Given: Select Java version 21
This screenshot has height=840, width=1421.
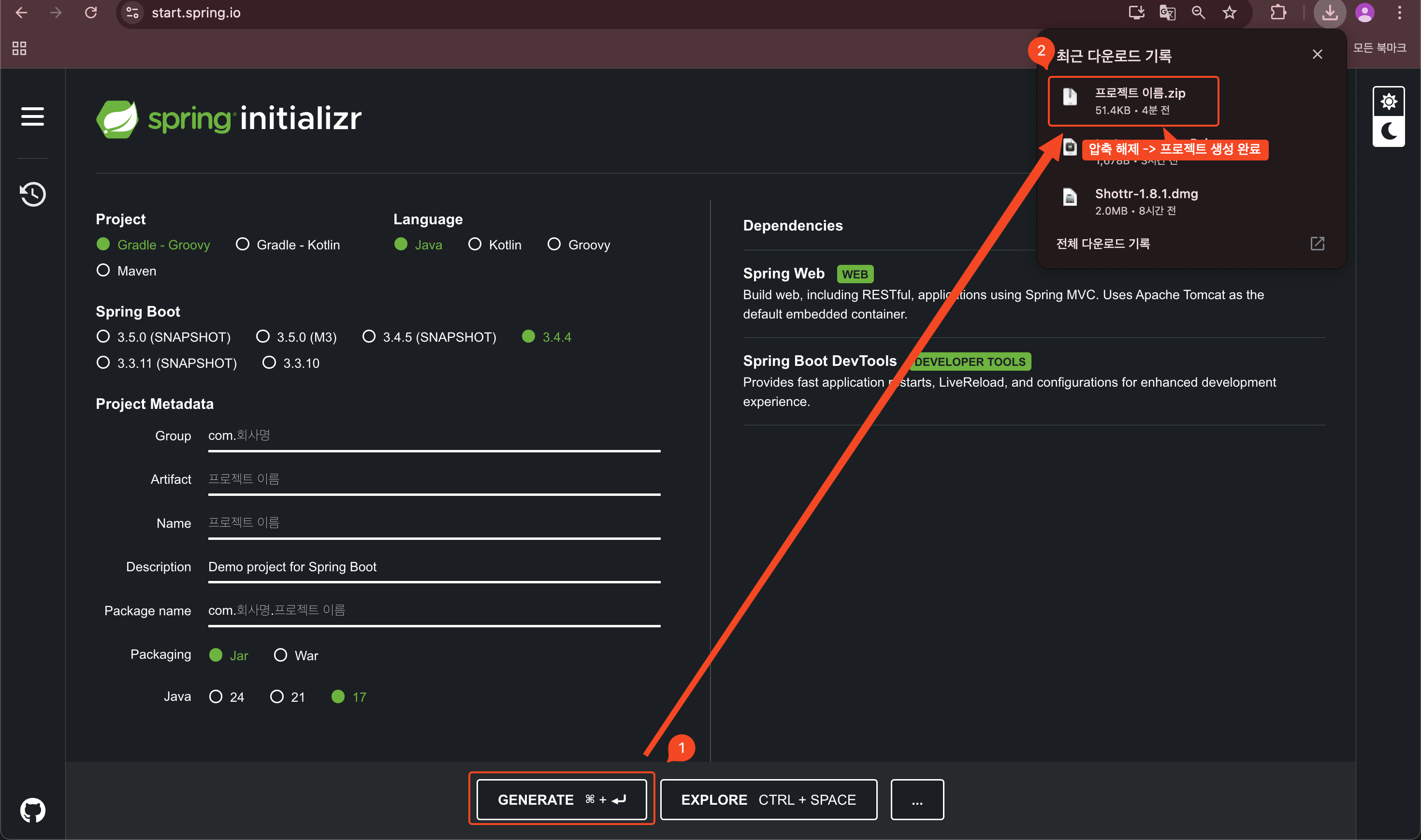Looking at the screenshot, I should 288,697.
